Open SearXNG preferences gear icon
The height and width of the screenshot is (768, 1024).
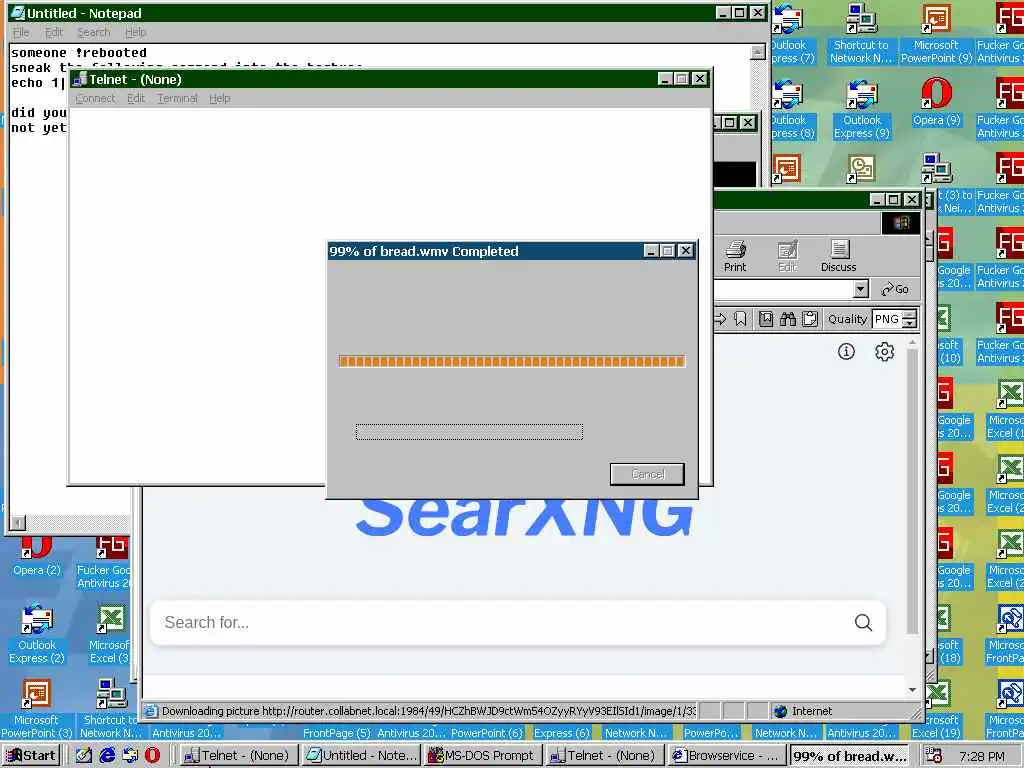coord(884,352)
